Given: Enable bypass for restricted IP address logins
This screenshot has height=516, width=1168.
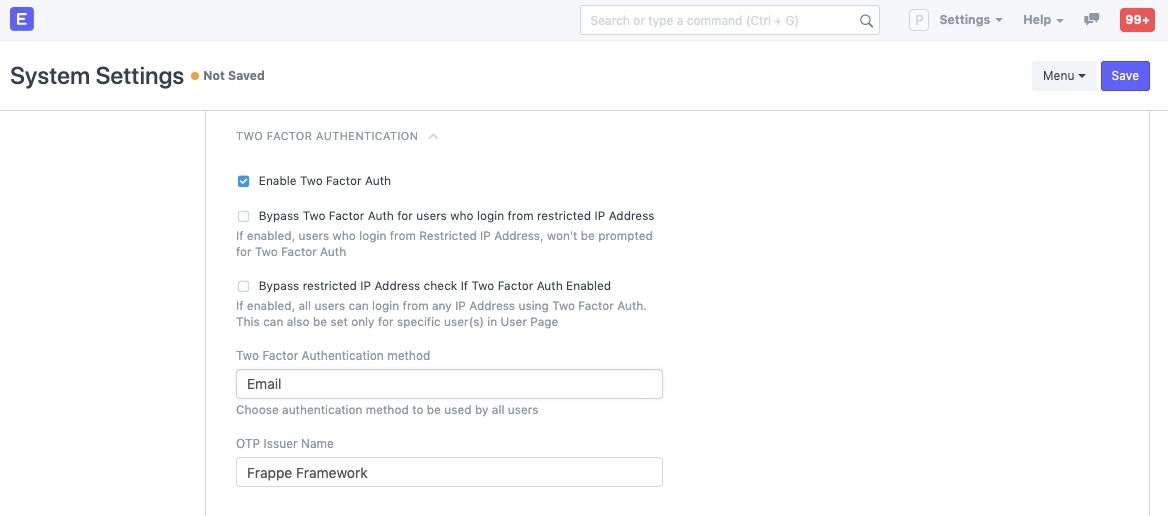Looking at the screenshot, I should click(x=243, y=216).
